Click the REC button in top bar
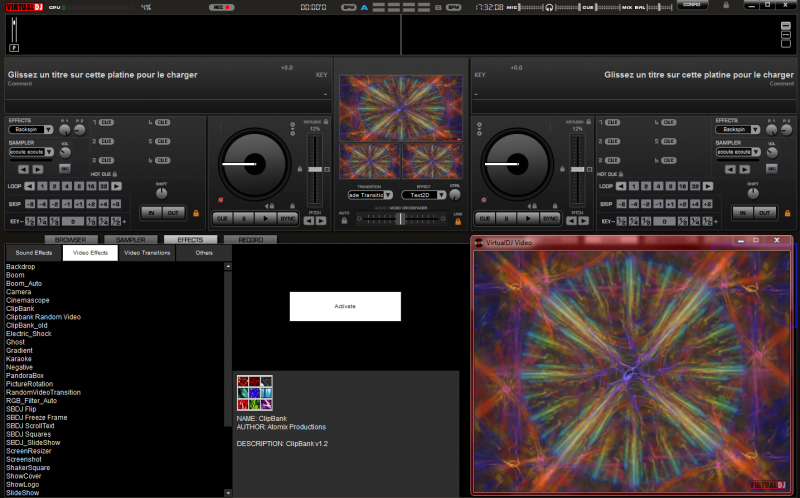 click(x=221, y=7)
